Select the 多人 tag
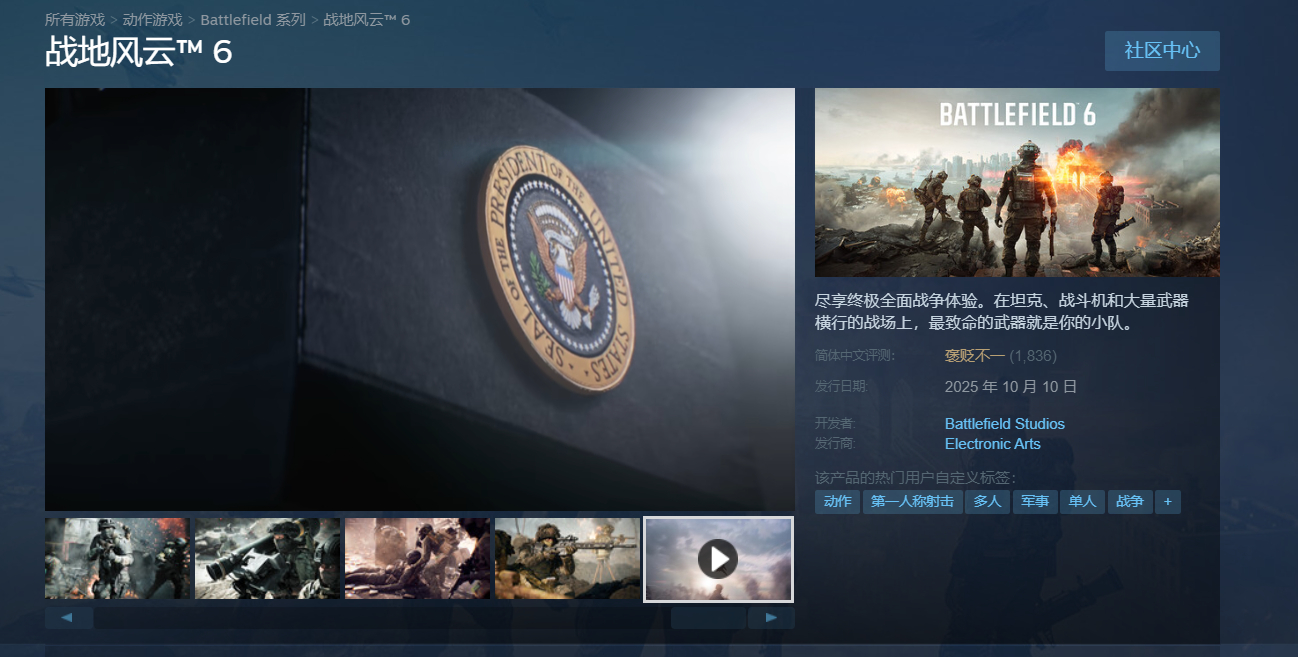Viewport: 1298px width, 657px height. pos(987,502)
